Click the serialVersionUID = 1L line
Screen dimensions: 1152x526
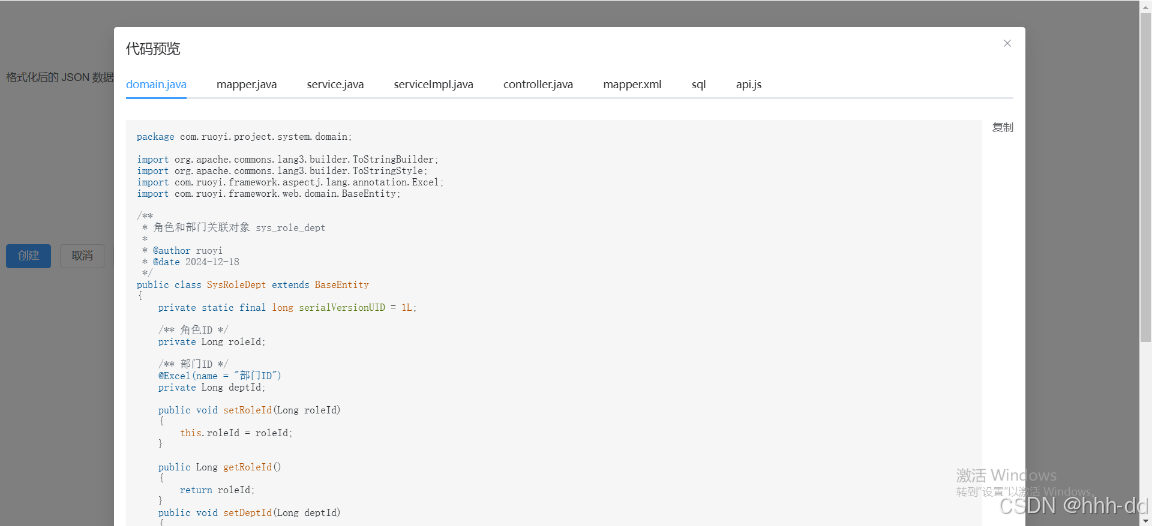coord(287,308)
